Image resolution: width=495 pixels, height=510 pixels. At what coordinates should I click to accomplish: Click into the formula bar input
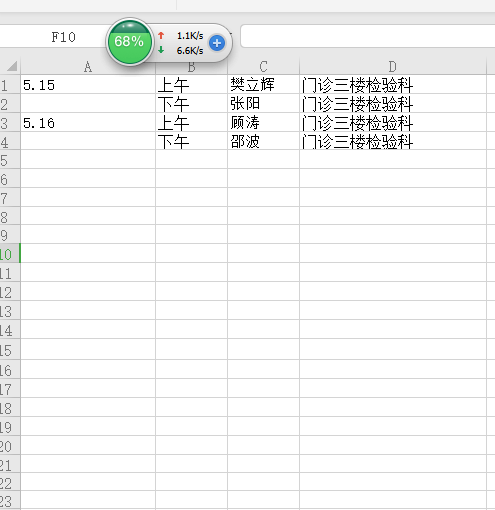coord(367,36)
